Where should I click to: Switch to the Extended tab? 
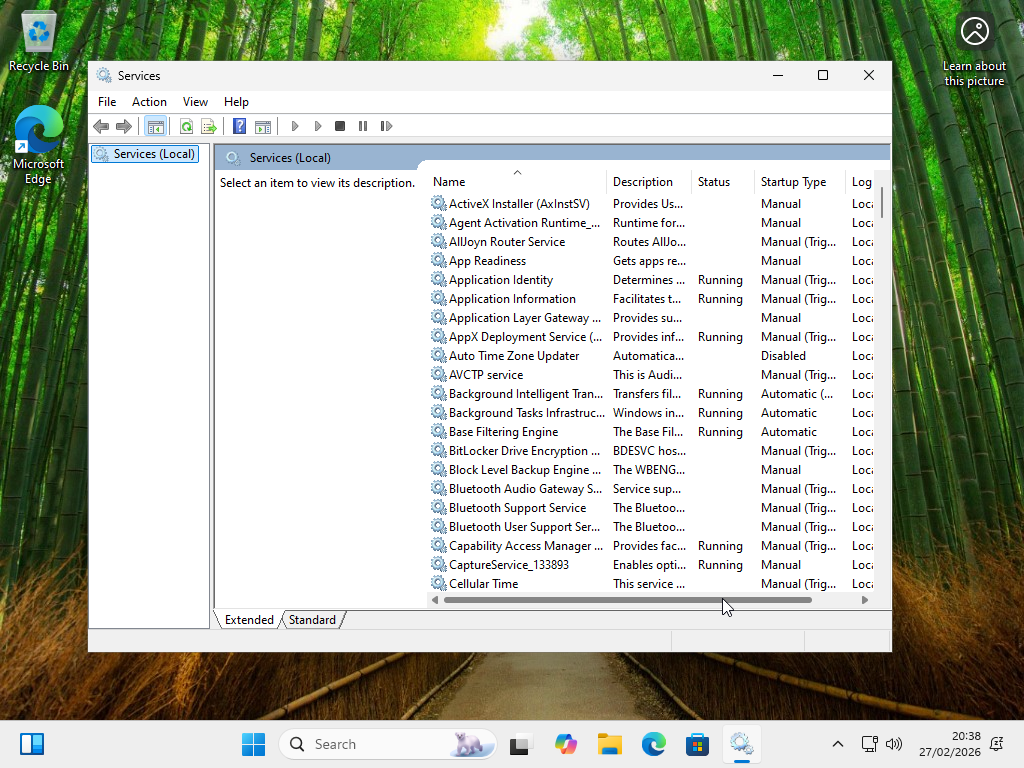coord(249,620)
